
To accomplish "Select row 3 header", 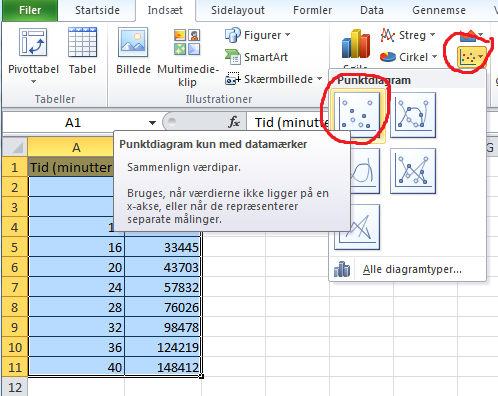I will click(x=15, y=207).
